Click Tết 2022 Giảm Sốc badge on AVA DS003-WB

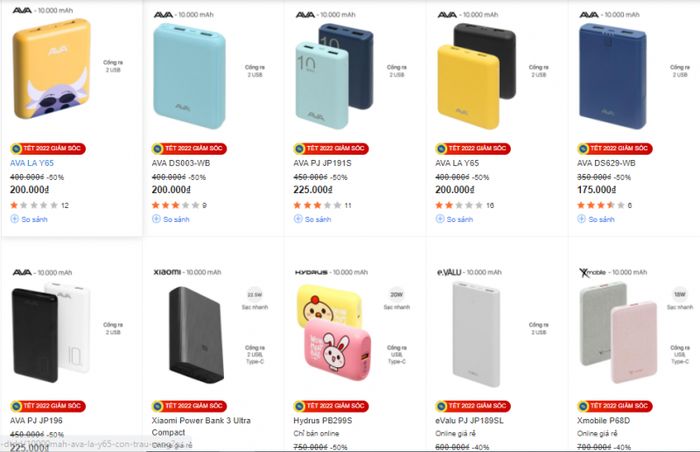[189, 148]
